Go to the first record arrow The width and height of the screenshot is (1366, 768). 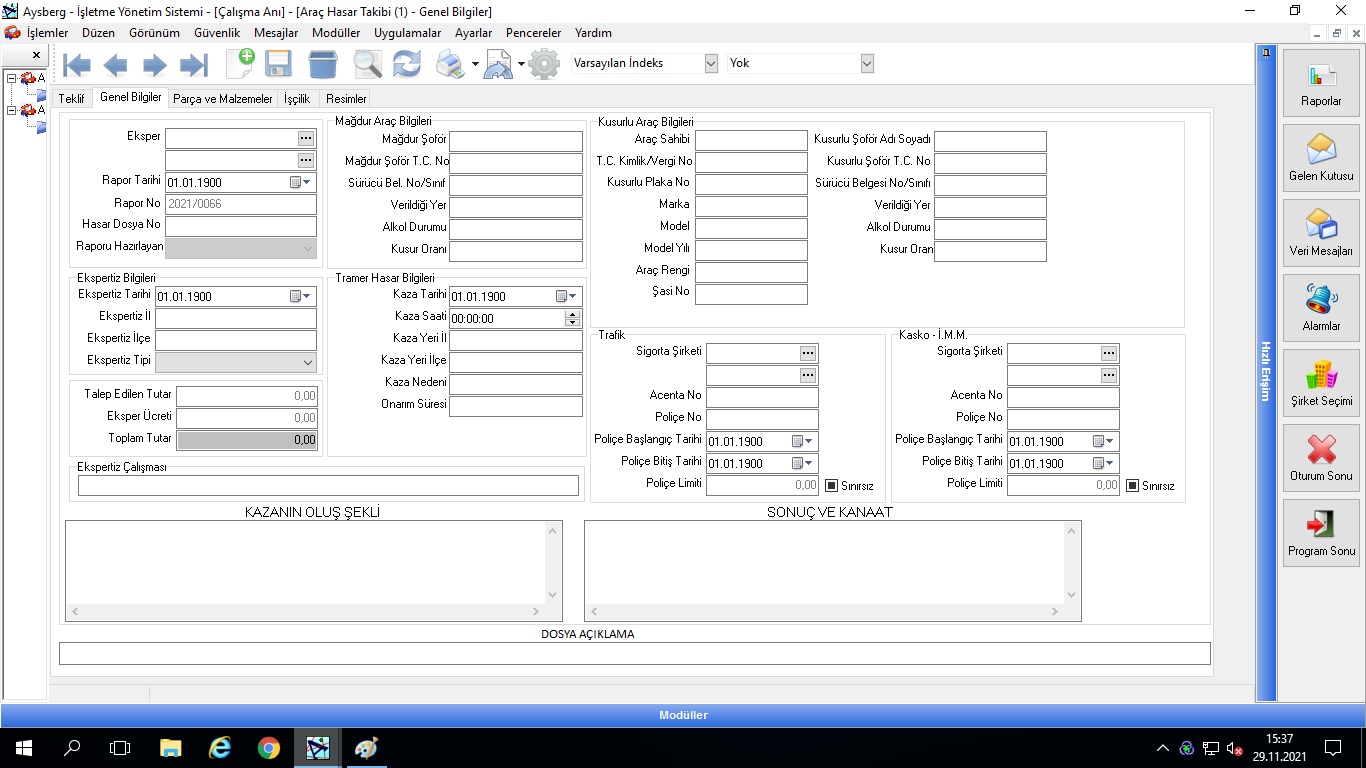tap(77, 66)
